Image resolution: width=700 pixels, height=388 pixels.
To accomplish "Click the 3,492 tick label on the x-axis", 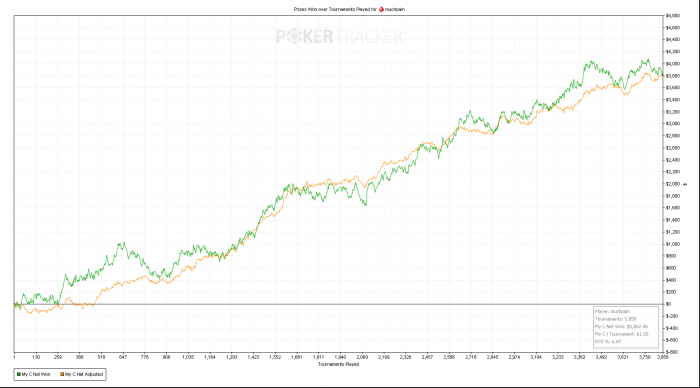I will pyautogui.click(x=601, y=357).
